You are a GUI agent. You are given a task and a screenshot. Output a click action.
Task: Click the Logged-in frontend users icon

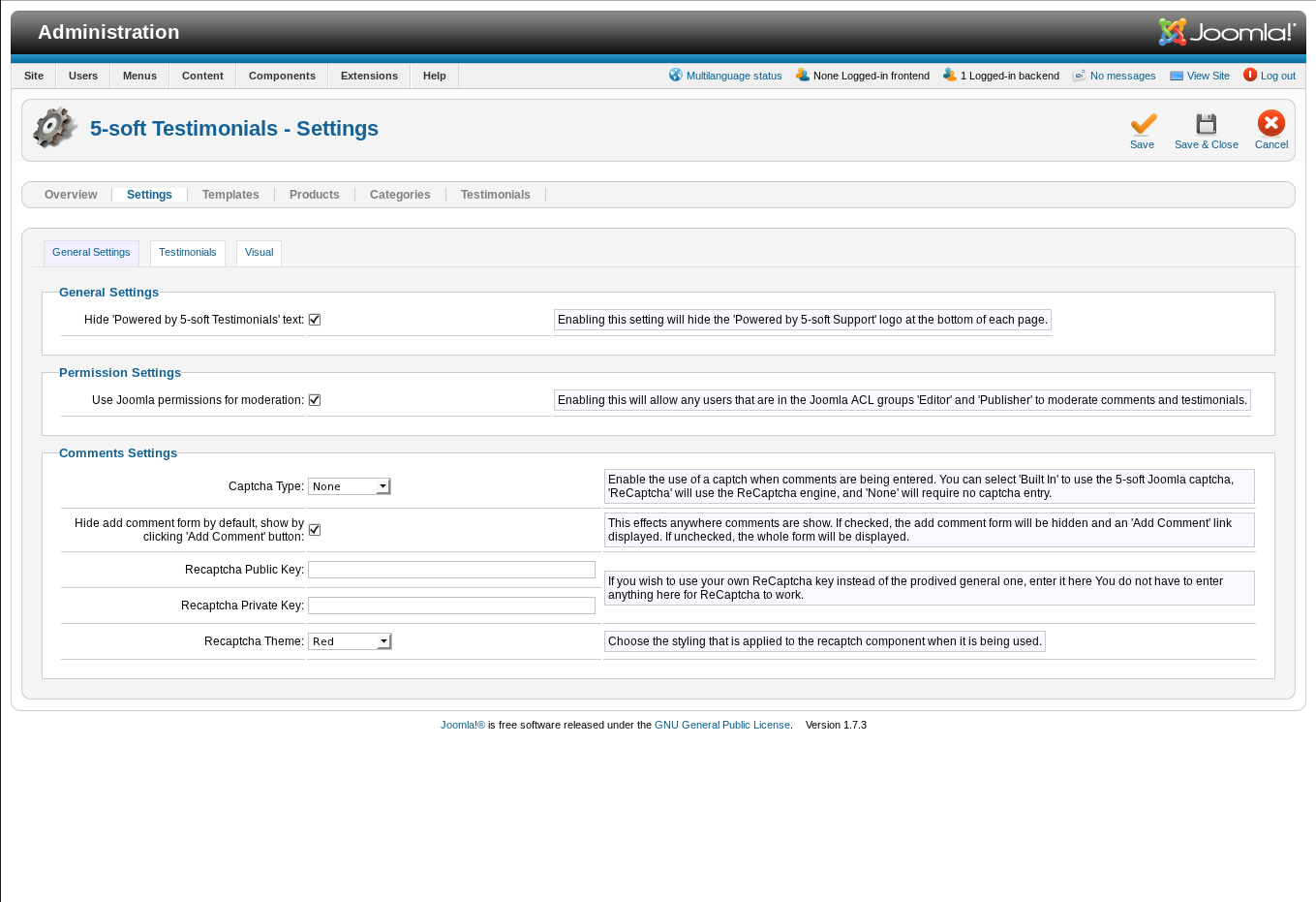tap(803, 75)
